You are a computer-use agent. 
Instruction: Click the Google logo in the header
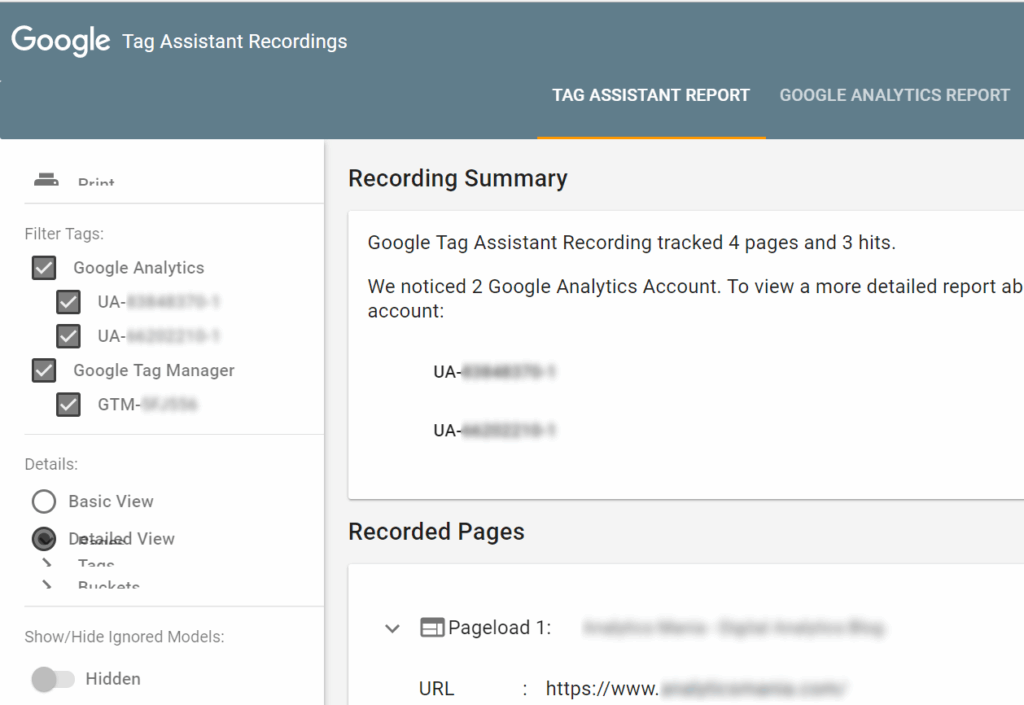pos(61,40)
